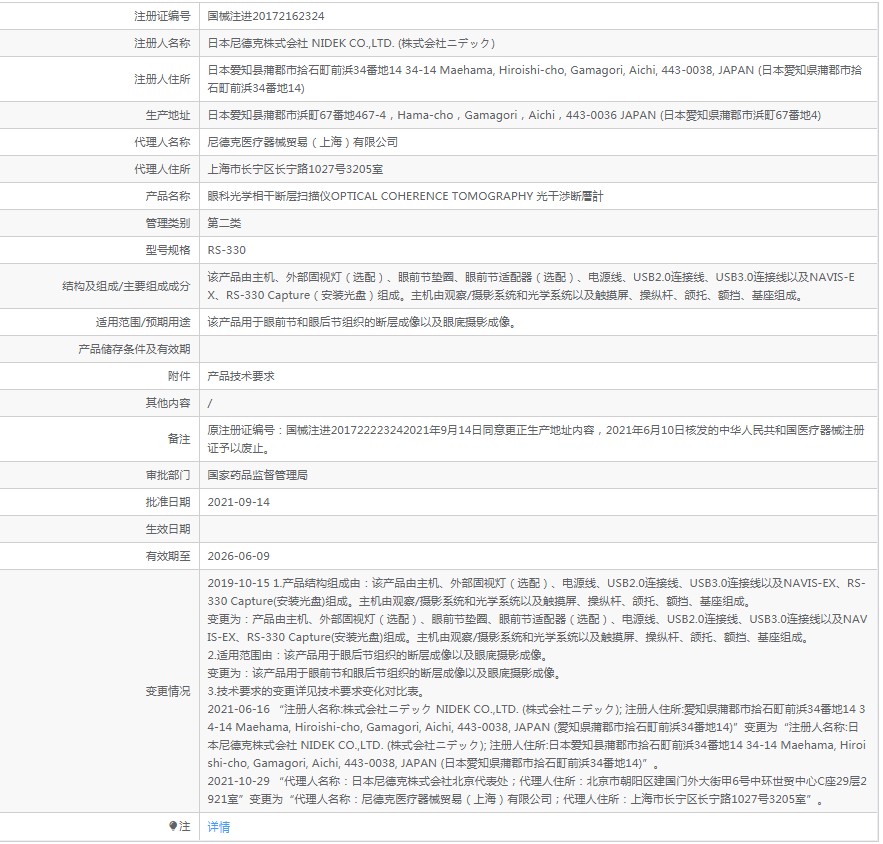
Task: Click the 代理人住所 label
Action: pos(162,169)
